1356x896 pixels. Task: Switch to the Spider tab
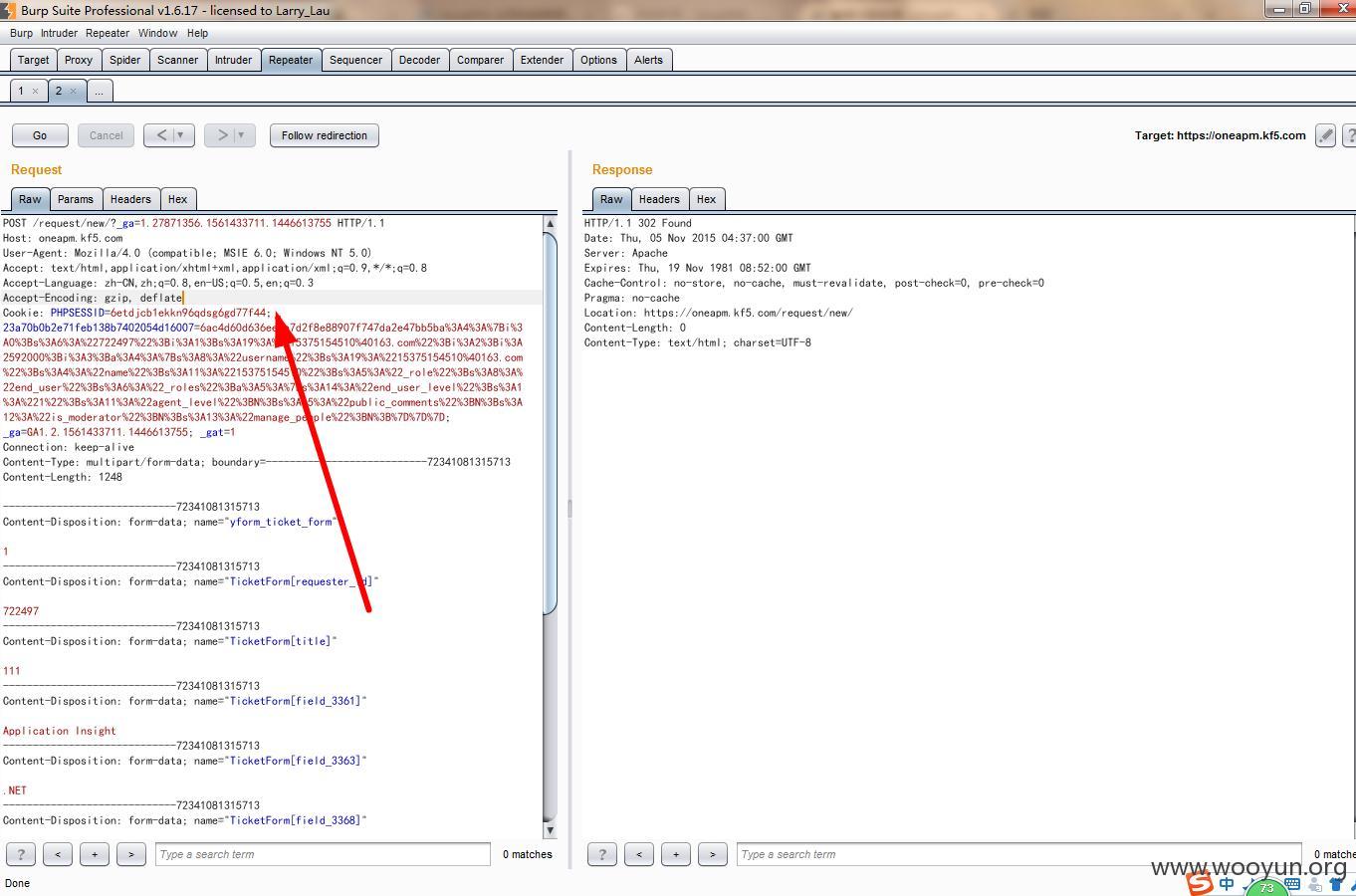[124, 60]
